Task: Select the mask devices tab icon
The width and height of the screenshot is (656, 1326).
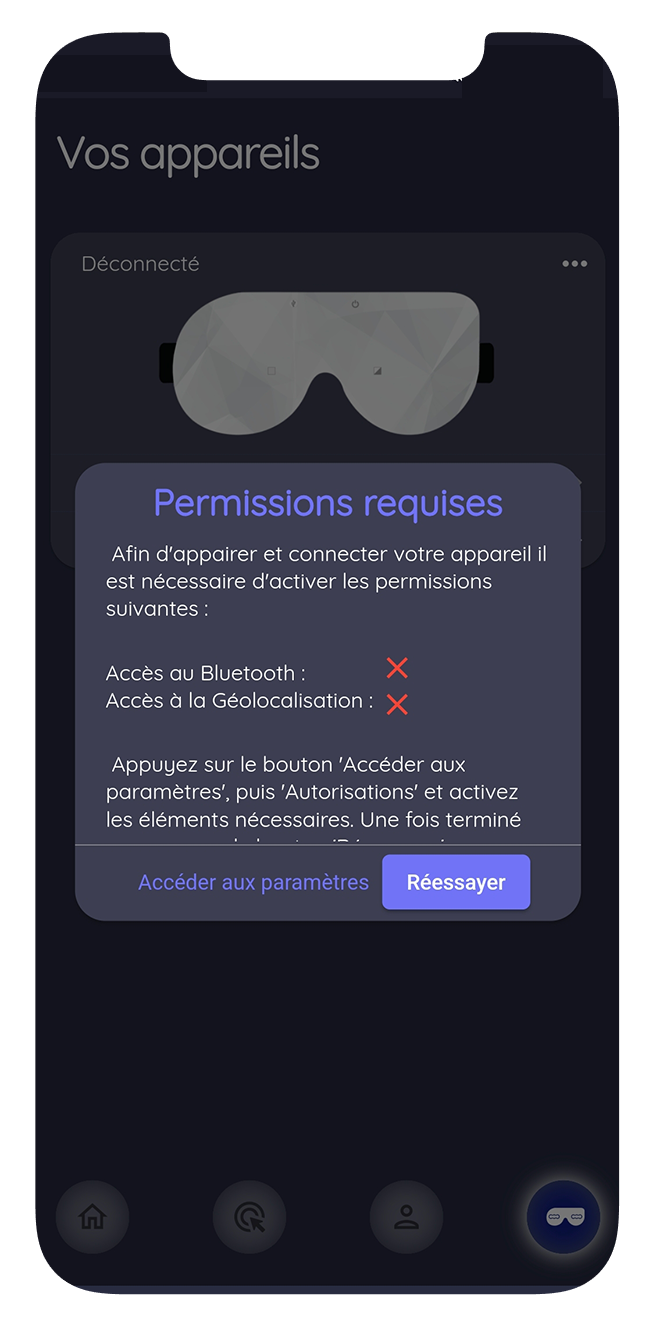Action: pos(563,1217)
